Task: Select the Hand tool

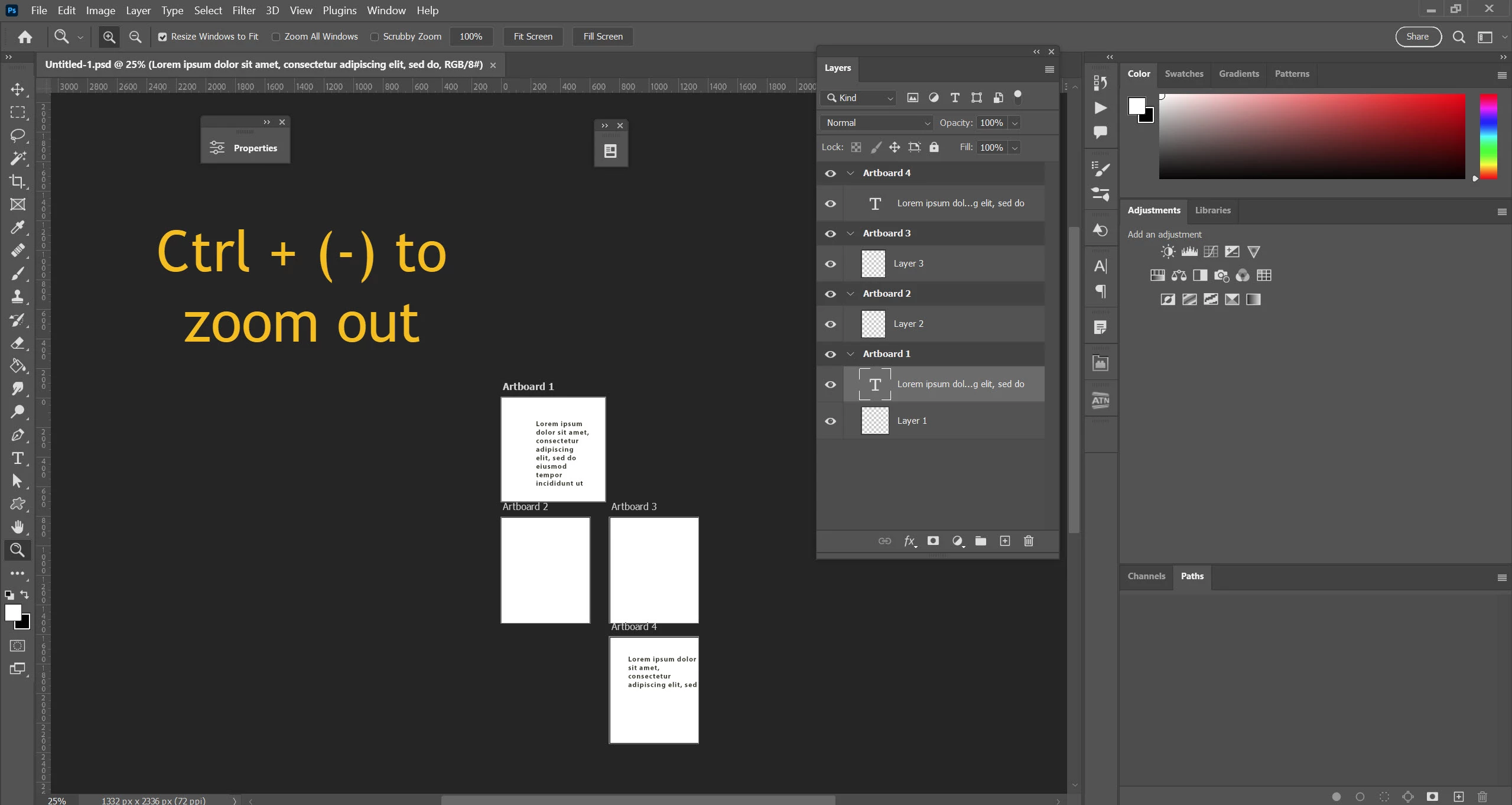Action: 18,527
